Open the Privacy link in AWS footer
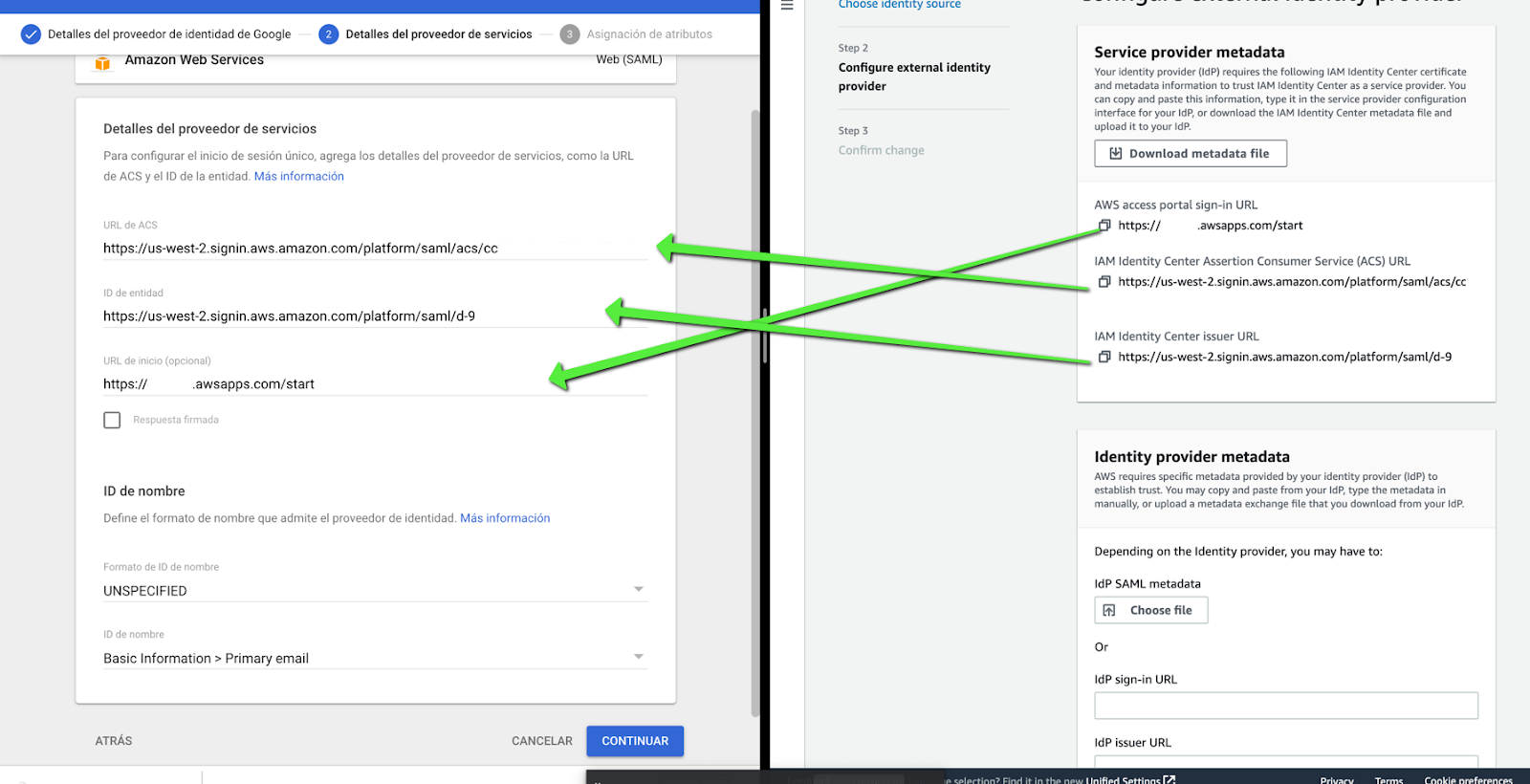The width and height of the screenshot is (1530, 784). [1337, 780]
